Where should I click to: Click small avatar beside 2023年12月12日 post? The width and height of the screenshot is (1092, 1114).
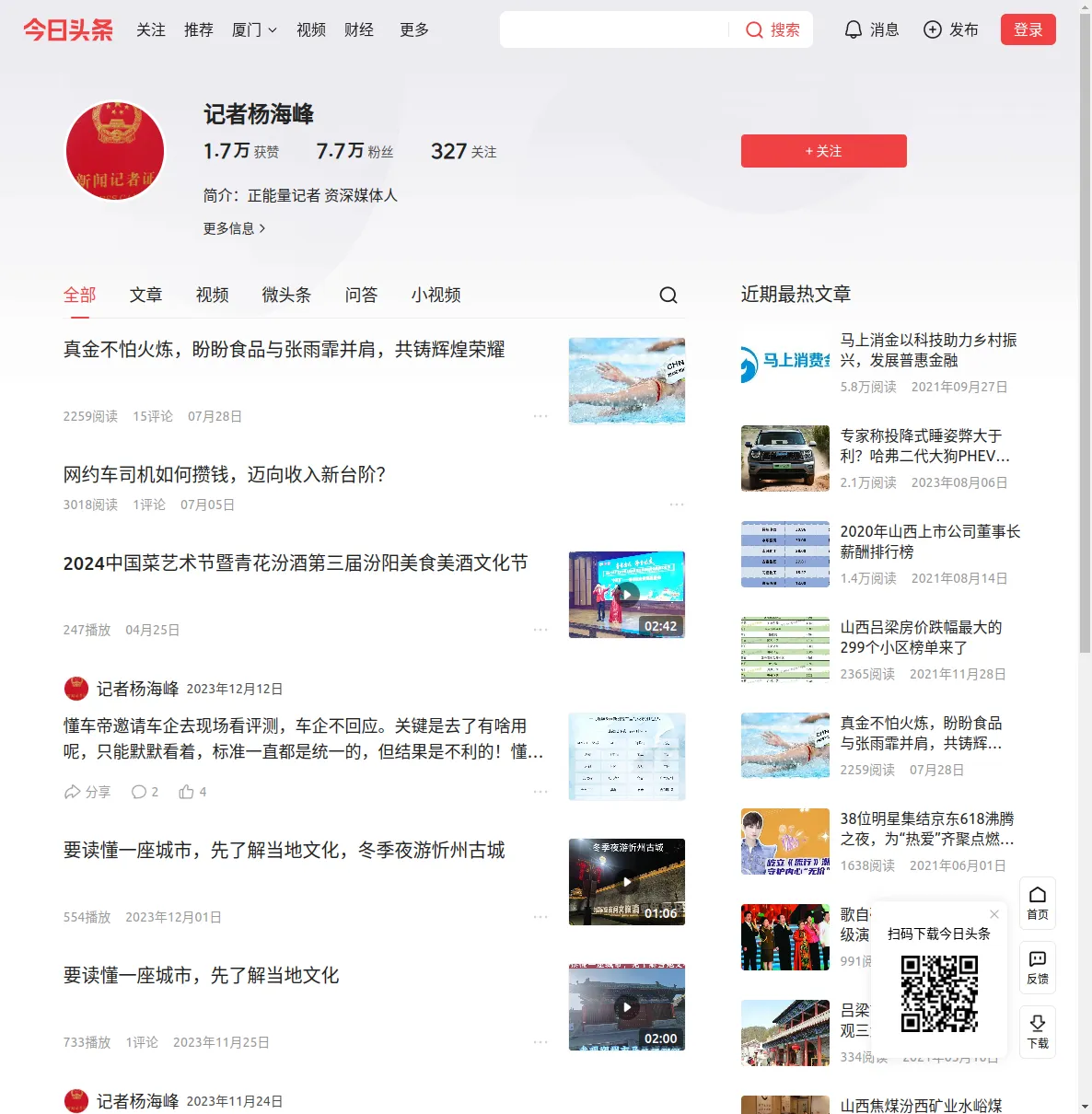76,689
